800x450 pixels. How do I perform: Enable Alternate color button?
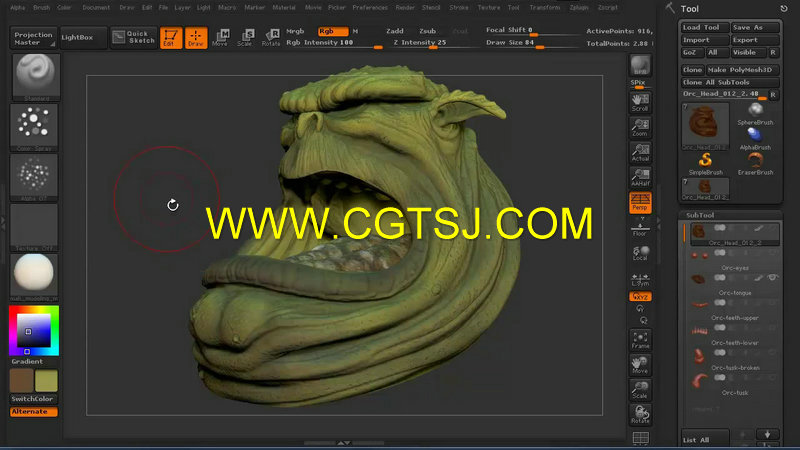(34, 412)
